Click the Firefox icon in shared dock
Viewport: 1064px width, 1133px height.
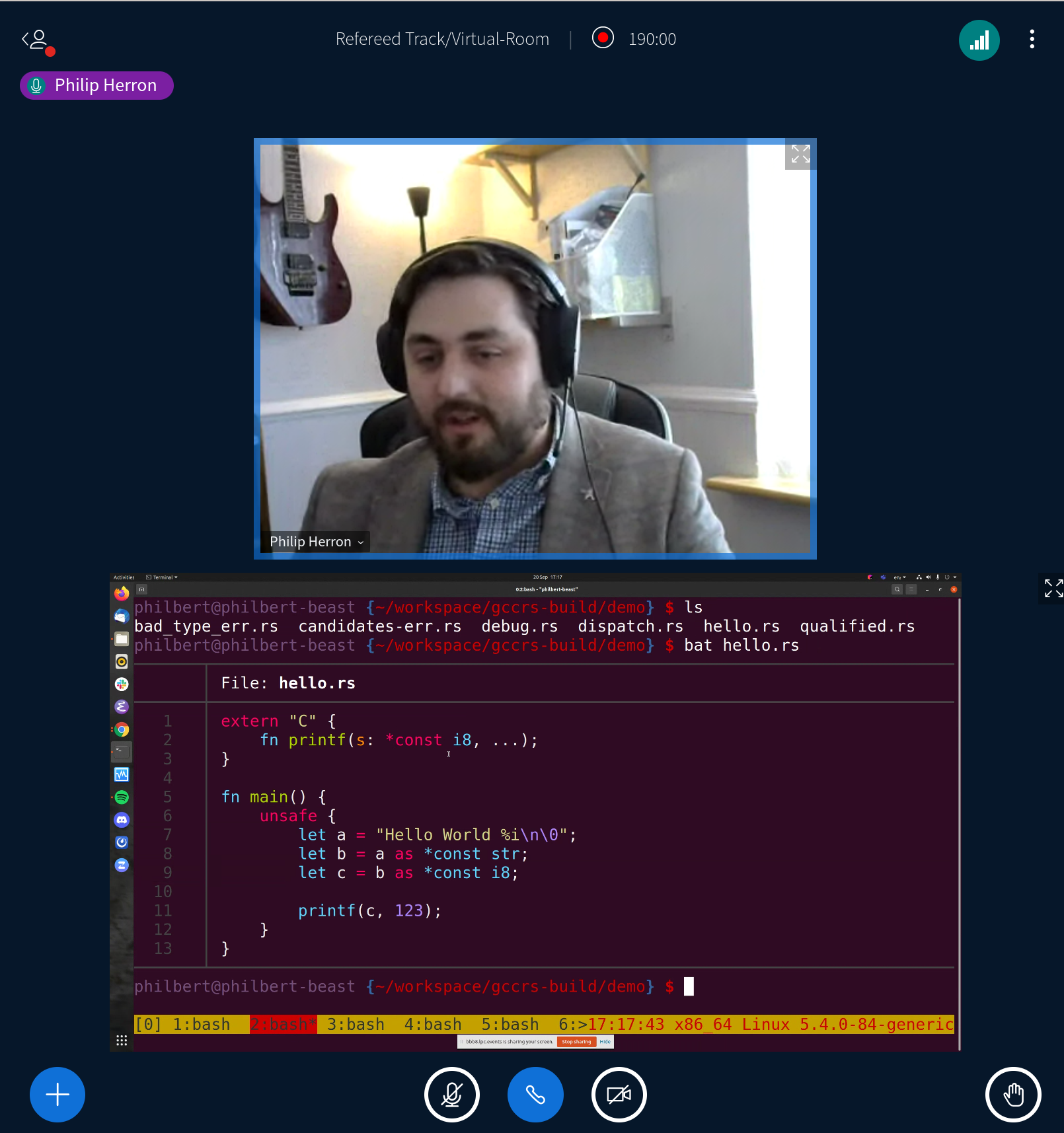pos(122,594)
